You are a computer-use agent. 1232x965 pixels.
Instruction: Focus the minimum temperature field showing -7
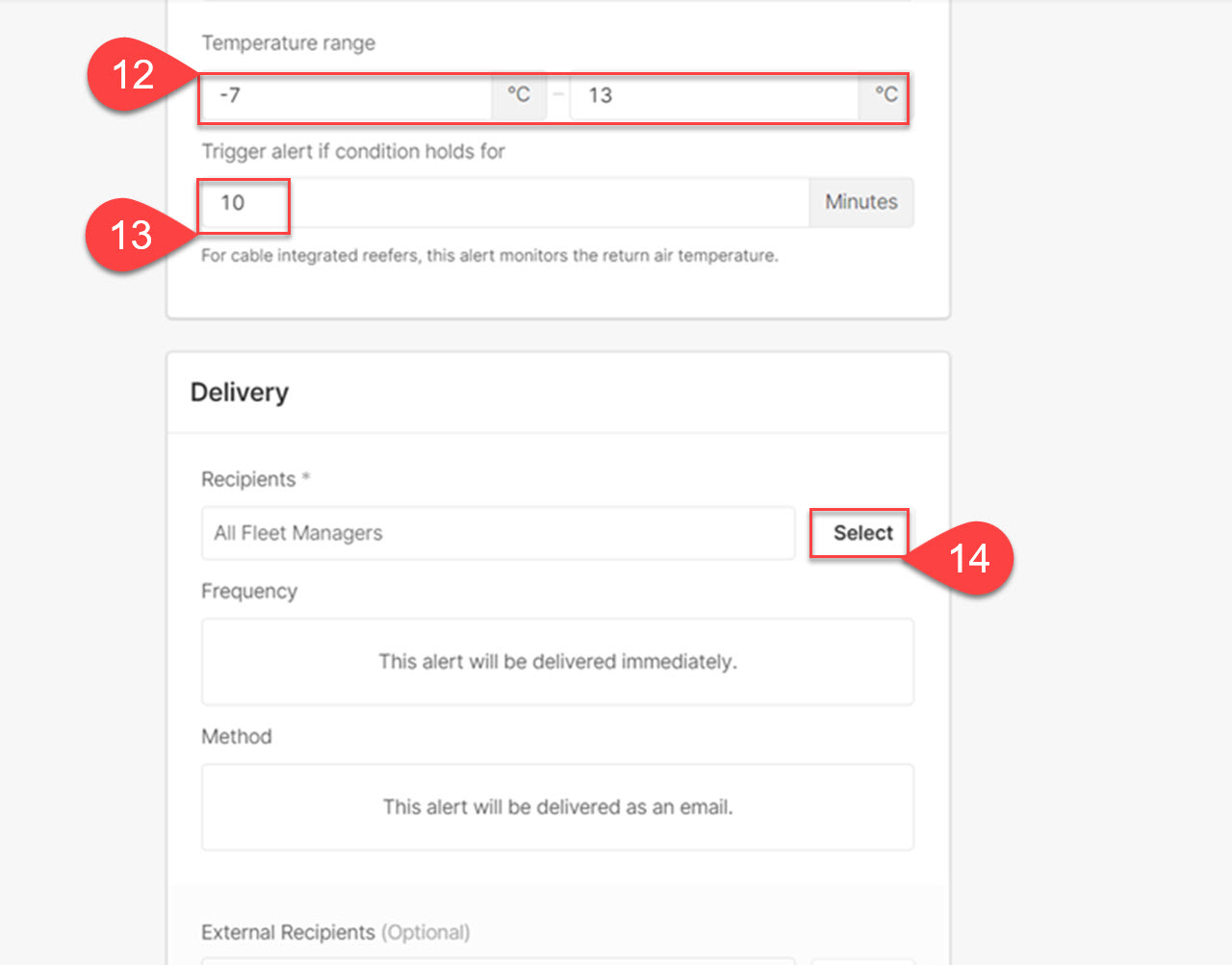click(x=346, y=95)
